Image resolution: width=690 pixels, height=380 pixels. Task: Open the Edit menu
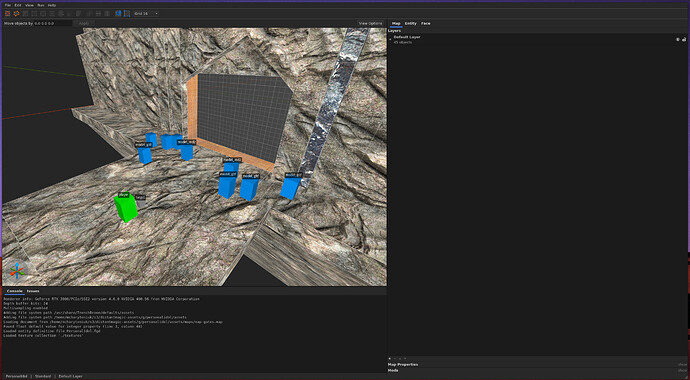point(18,5)
